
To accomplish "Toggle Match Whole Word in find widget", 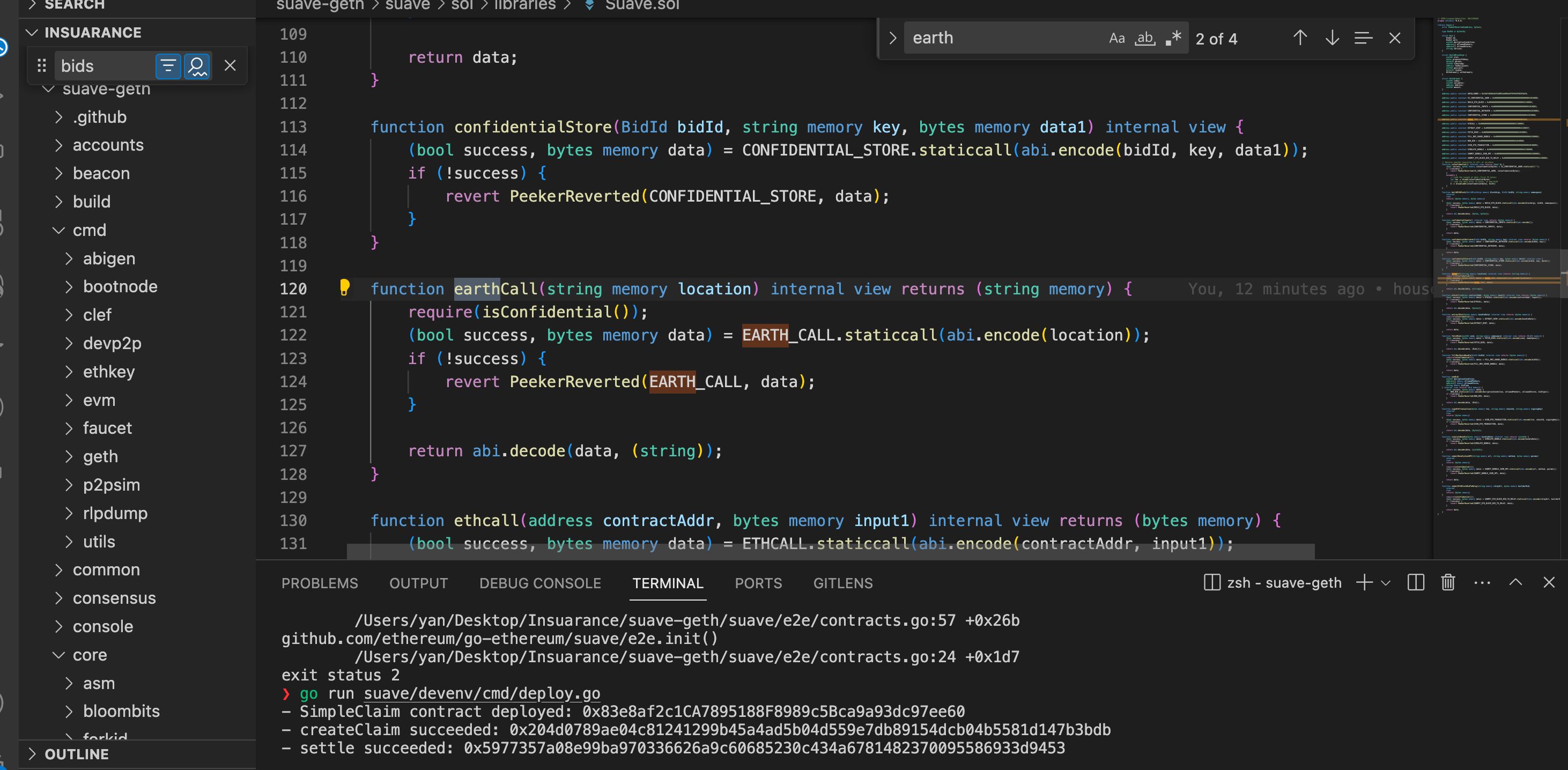I will coord(1145,39).
